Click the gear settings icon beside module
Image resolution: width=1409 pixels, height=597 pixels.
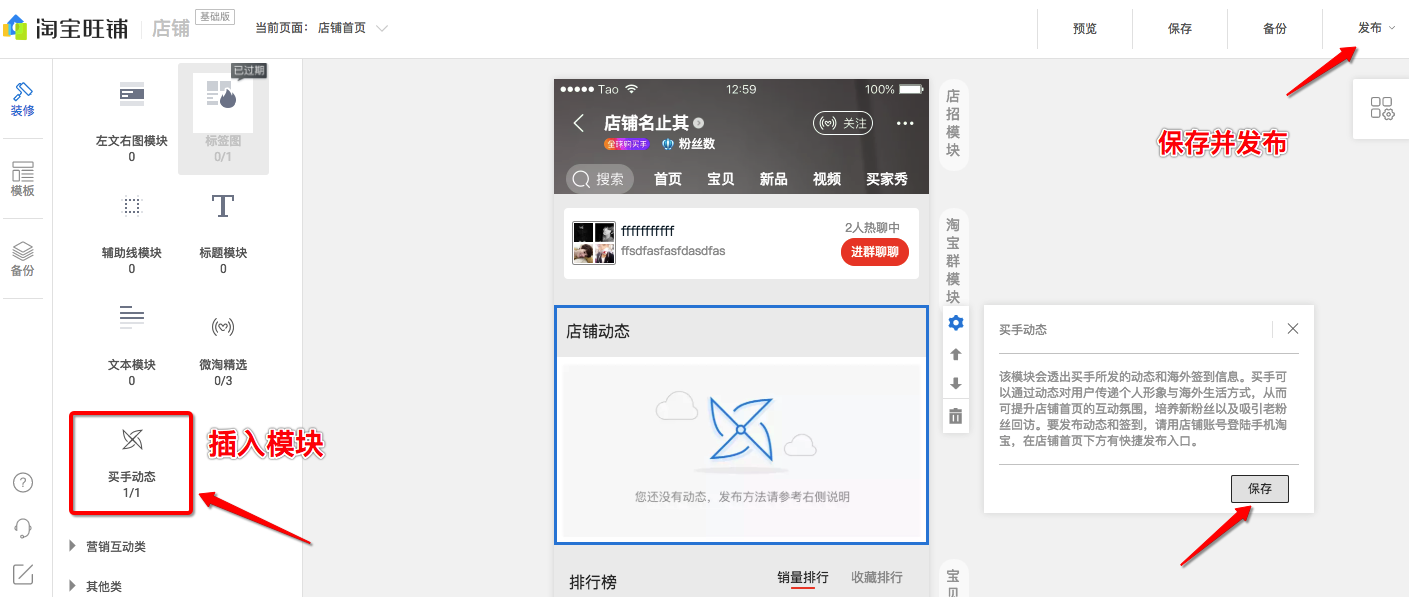pos(955,322)
